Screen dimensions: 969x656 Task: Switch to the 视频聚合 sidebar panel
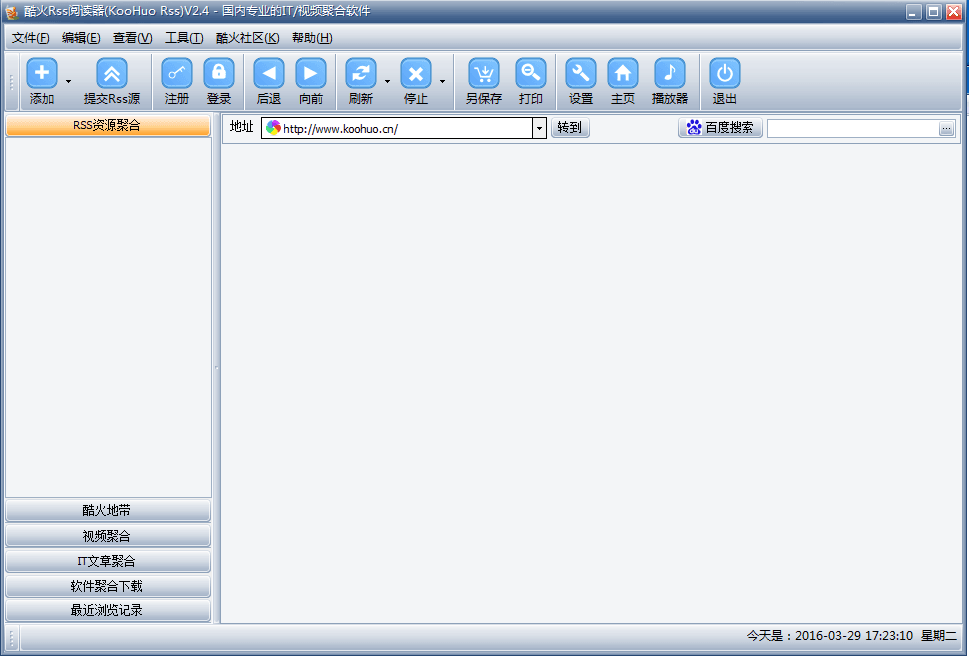(x=107, y=536)
